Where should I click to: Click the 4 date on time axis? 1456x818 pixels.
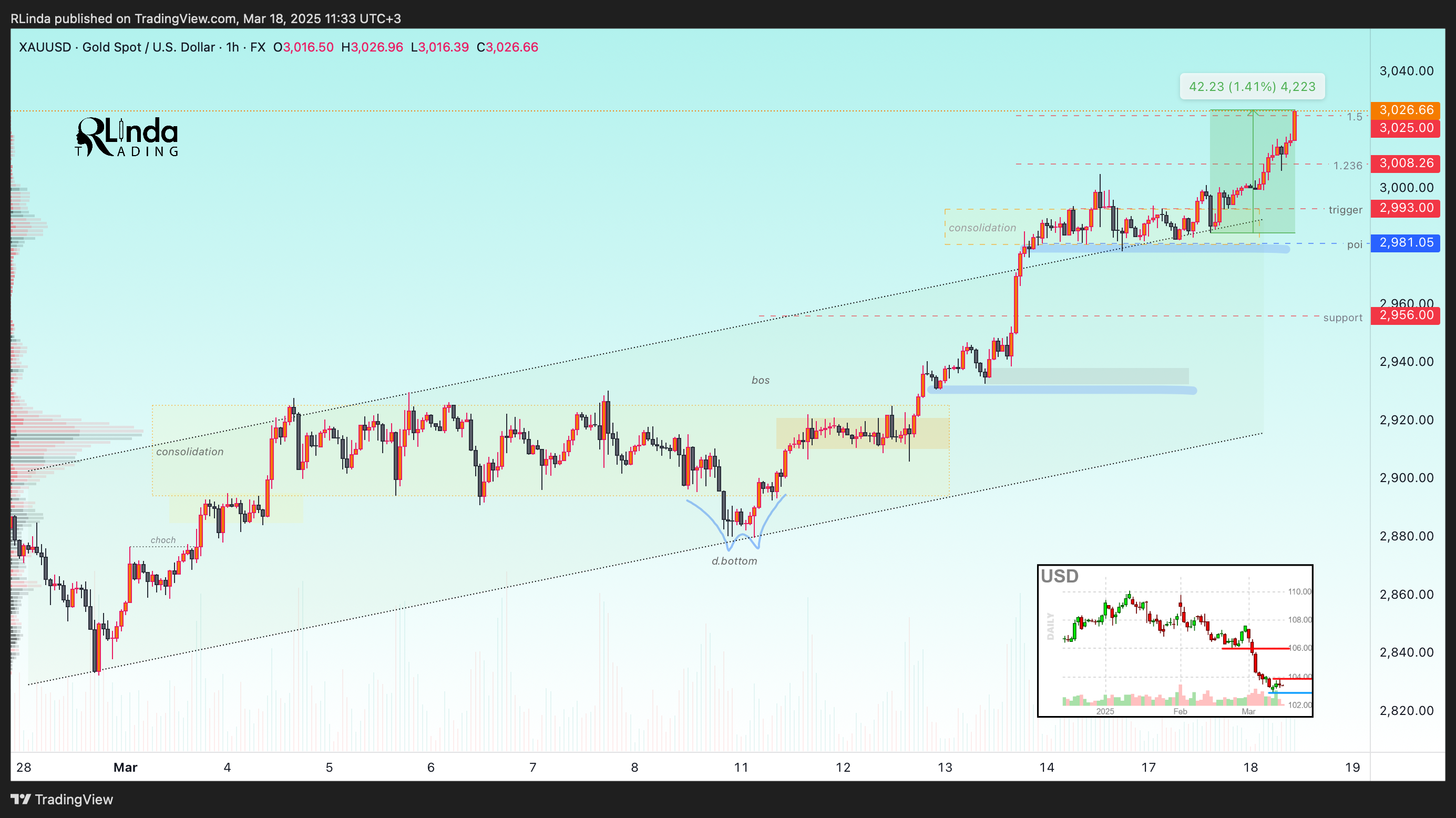(227, 768)
